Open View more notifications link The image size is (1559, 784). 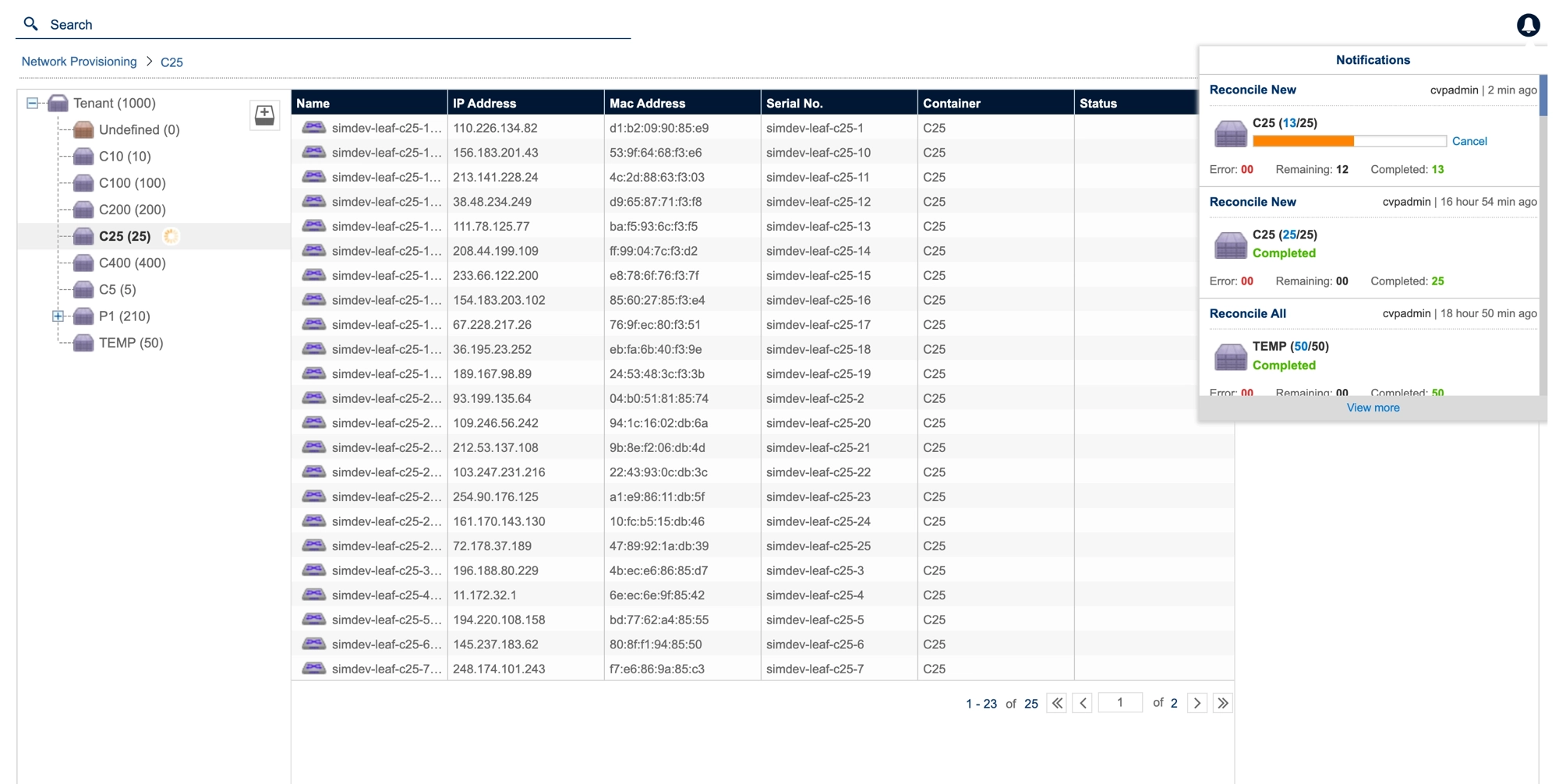click(1372, 408)
